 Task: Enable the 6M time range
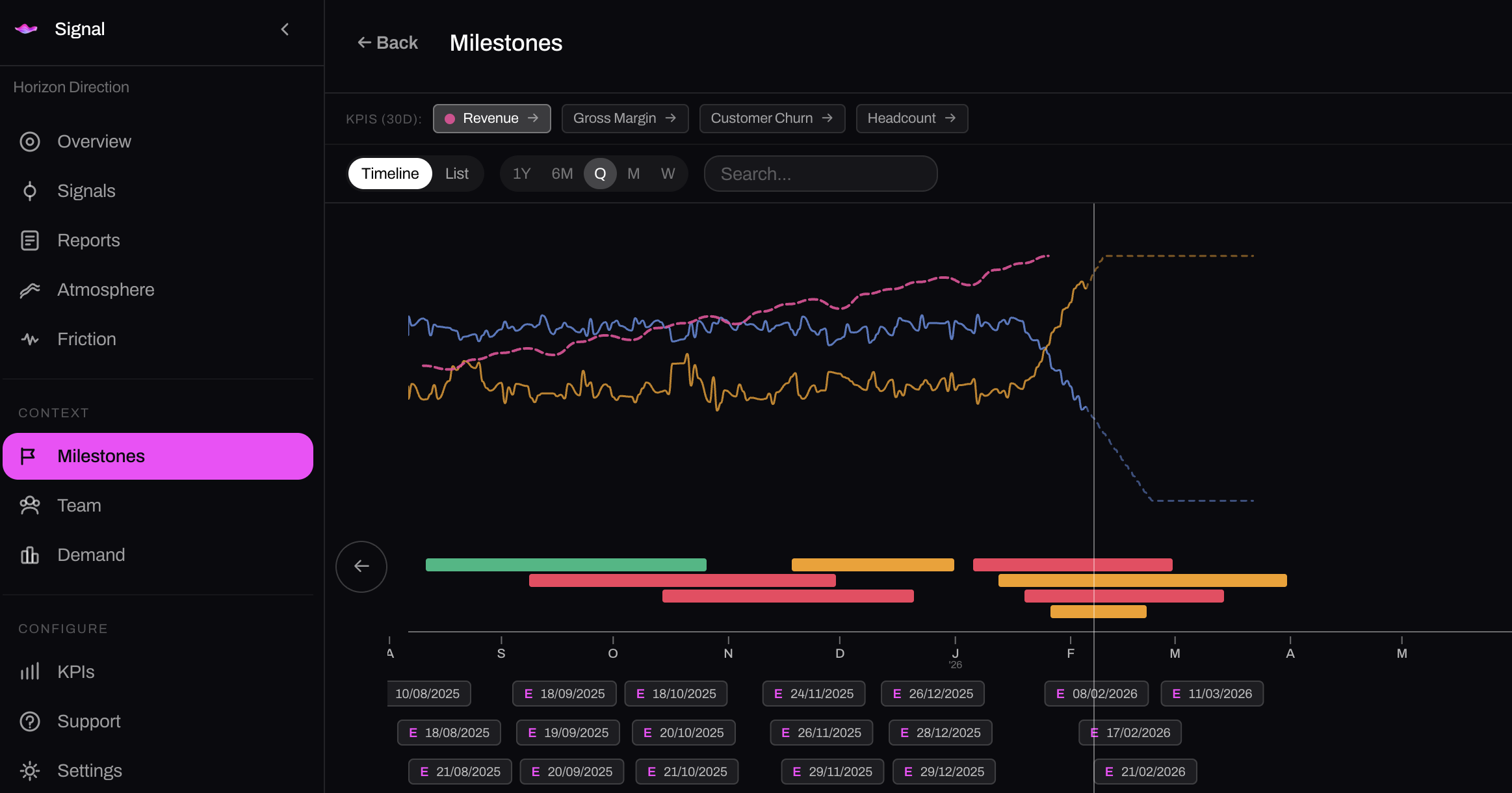(x=562, y=174)
